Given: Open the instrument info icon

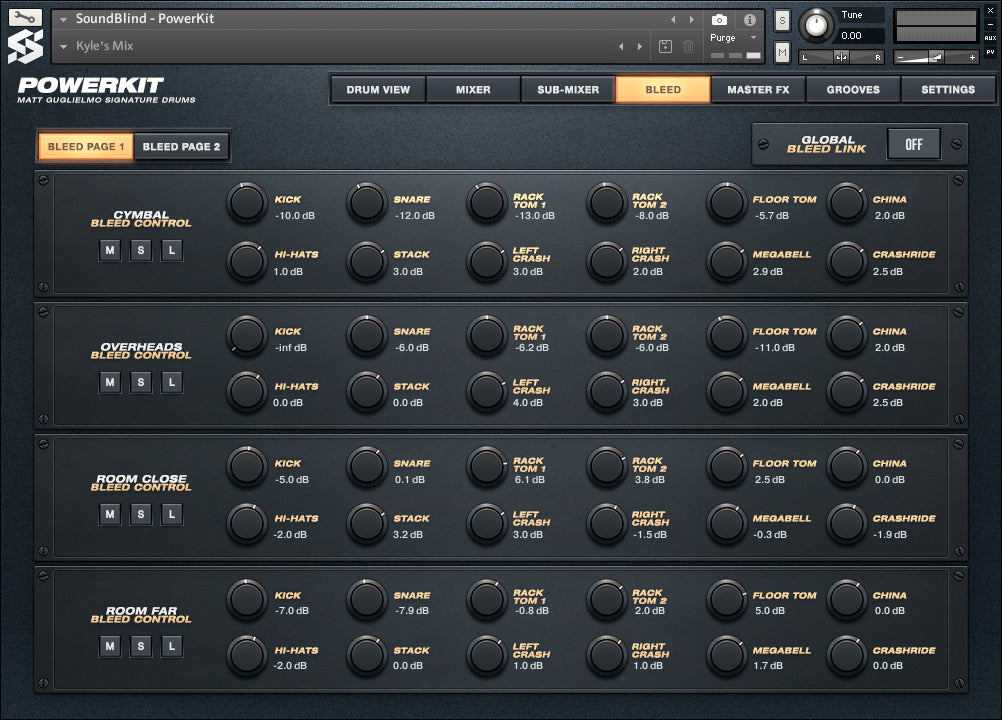Looking at the screenshot, I should [x=749, y=19].
